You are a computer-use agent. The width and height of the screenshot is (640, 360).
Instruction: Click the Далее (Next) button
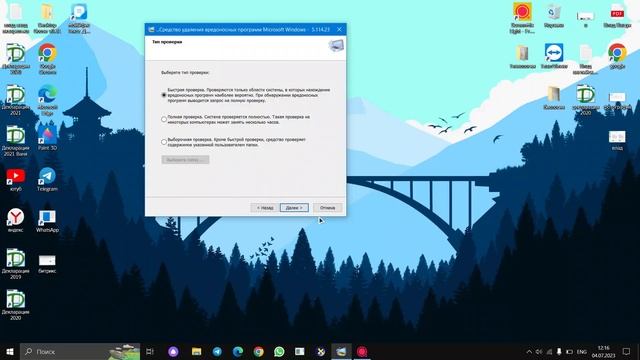pos(294,208)
